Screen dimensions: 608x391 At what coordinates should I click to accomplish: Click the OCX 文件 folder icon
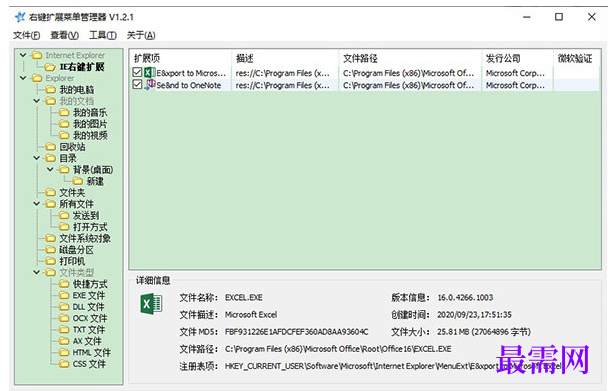(x=64, y=318)
